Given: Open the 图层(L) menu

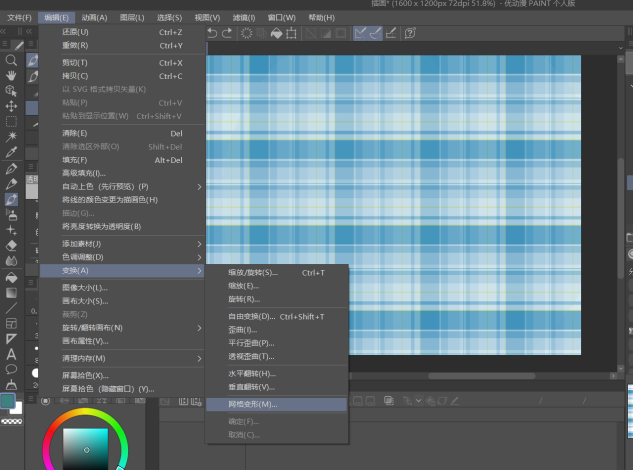Looking at the screenshot, I should (x=131, y=18).
